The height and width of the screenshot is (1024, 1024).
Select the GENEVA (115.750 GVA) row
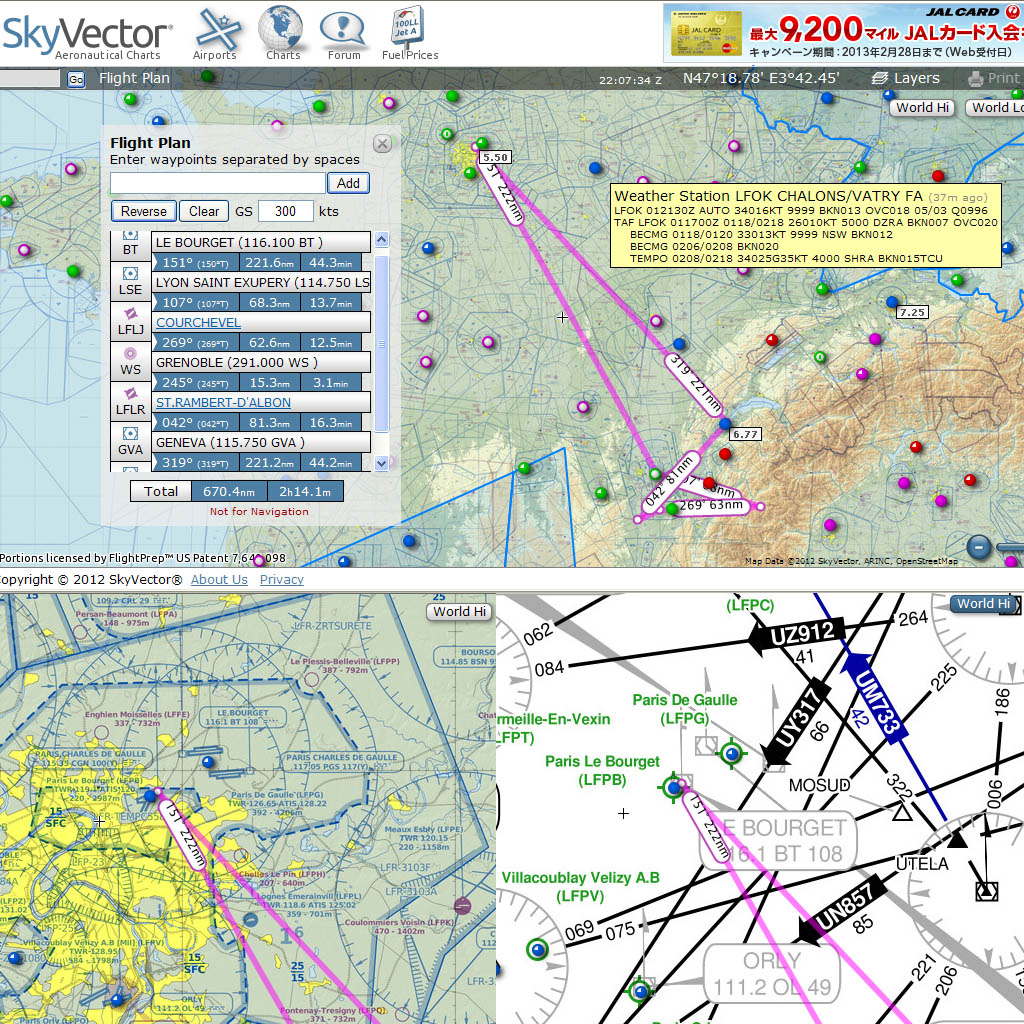coord(261,443)
